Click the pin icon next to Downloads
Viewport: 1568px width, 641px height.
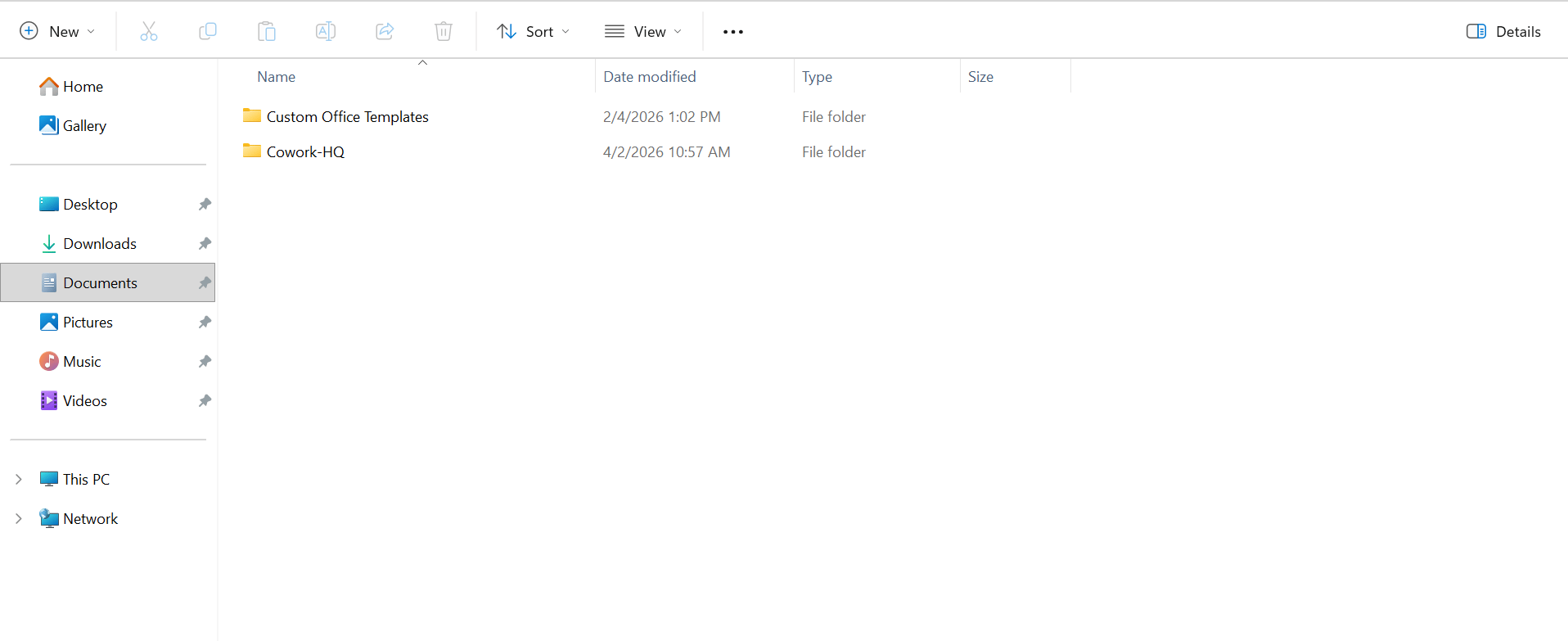[205, 243]
